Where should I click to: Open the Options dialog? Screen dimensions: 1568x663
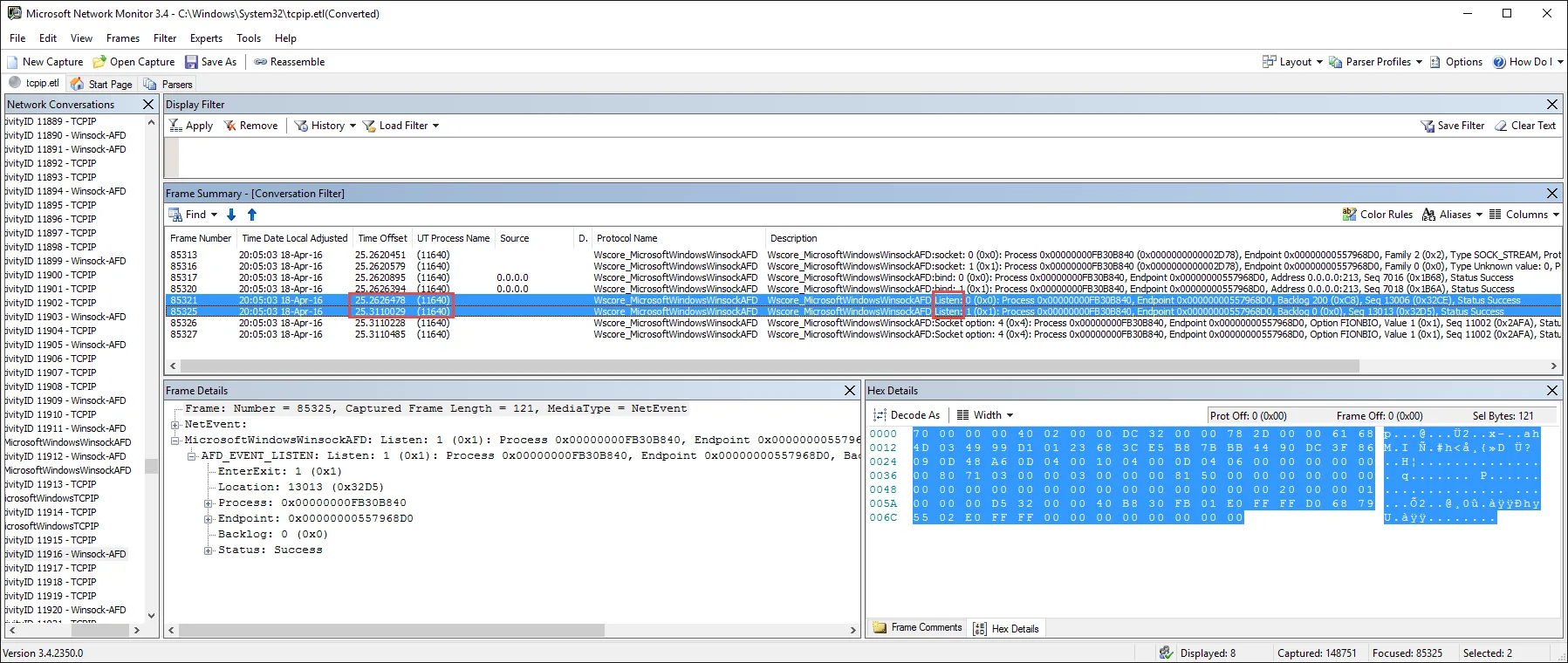tap(1456, 62)
